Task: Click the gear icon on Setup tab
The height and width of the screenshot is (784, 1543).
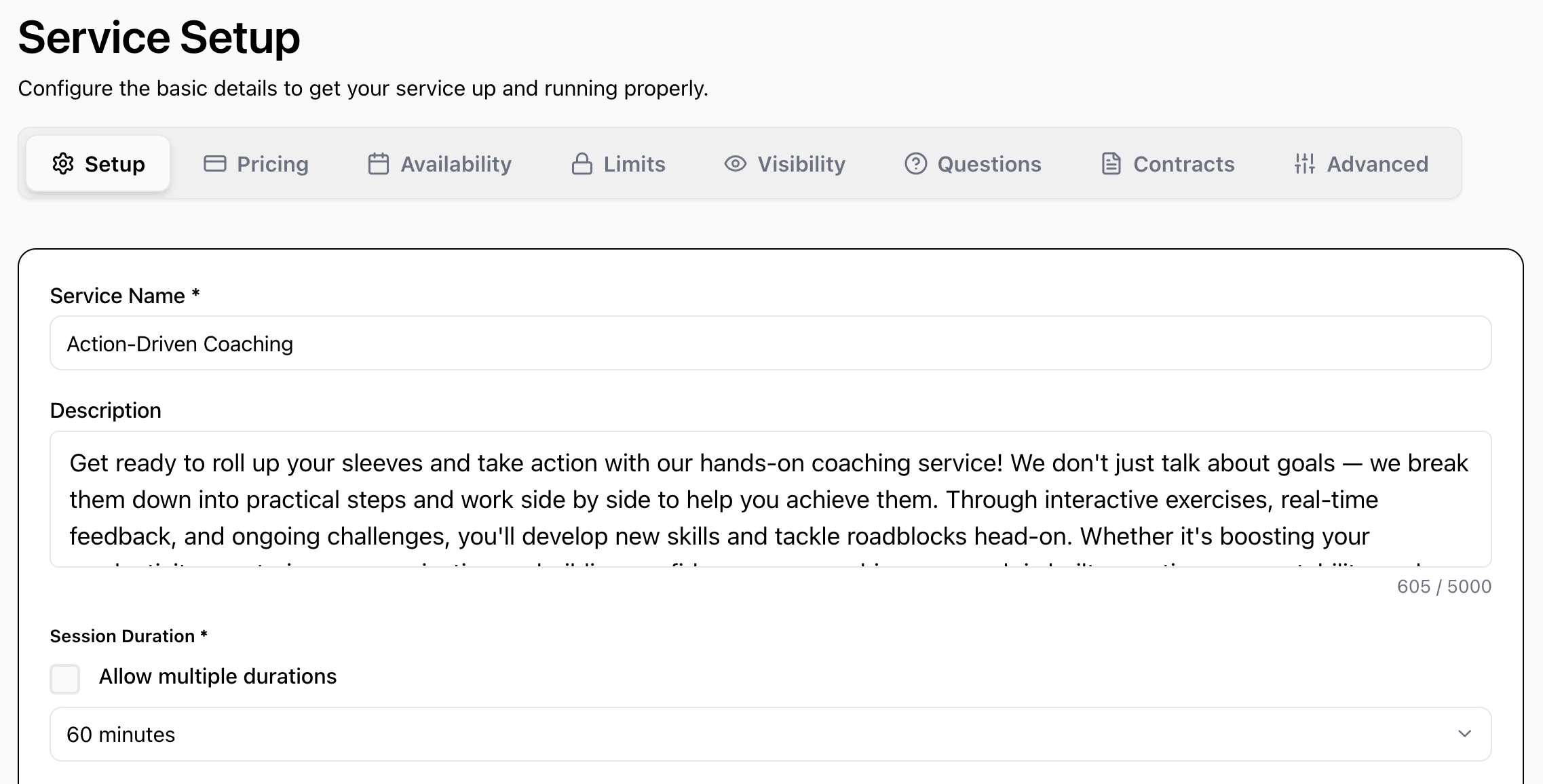Action: coord(63,163)
